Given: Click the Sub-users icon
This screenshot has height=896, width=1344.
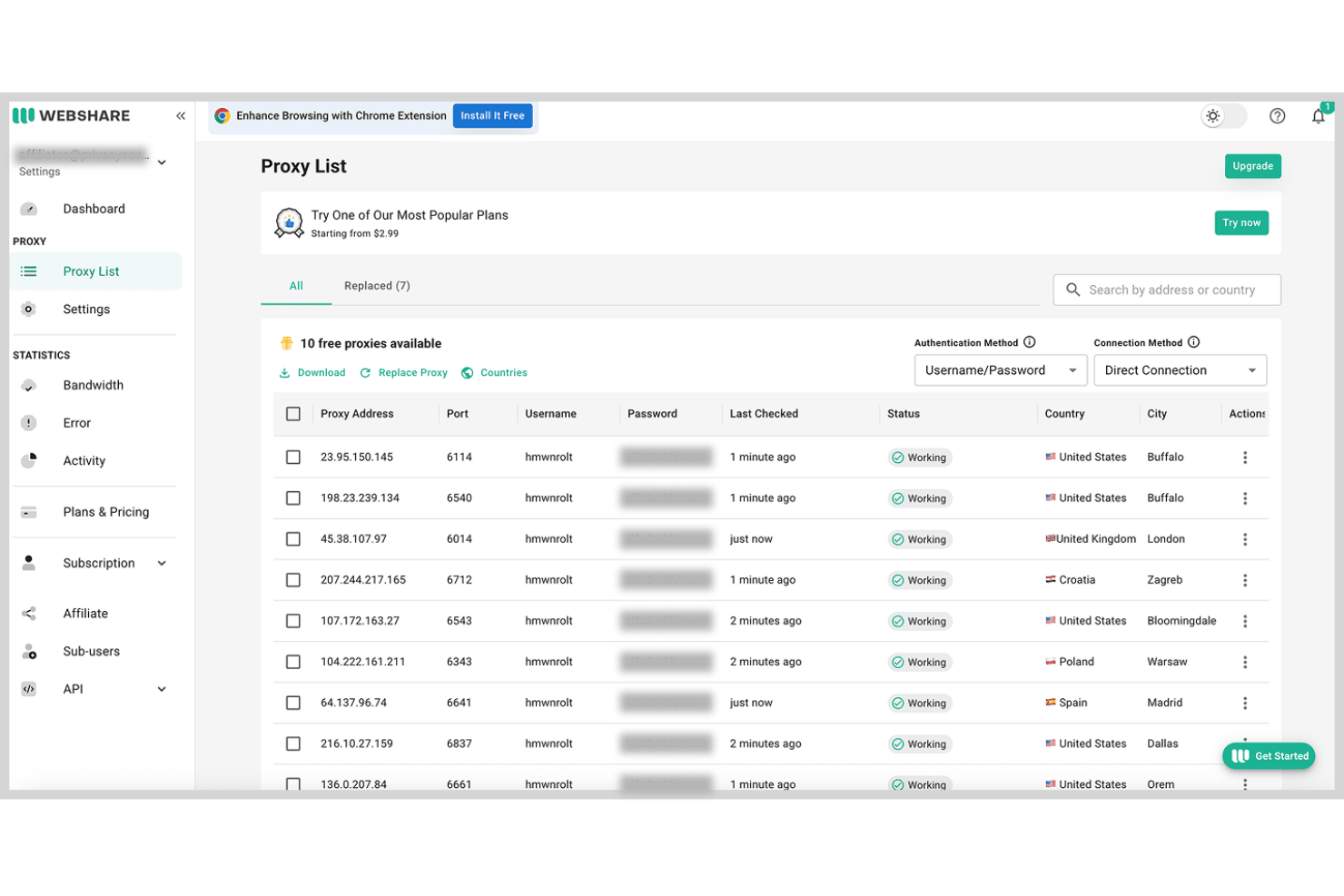Looking at the screenshot, I should [x=29, y=652].
